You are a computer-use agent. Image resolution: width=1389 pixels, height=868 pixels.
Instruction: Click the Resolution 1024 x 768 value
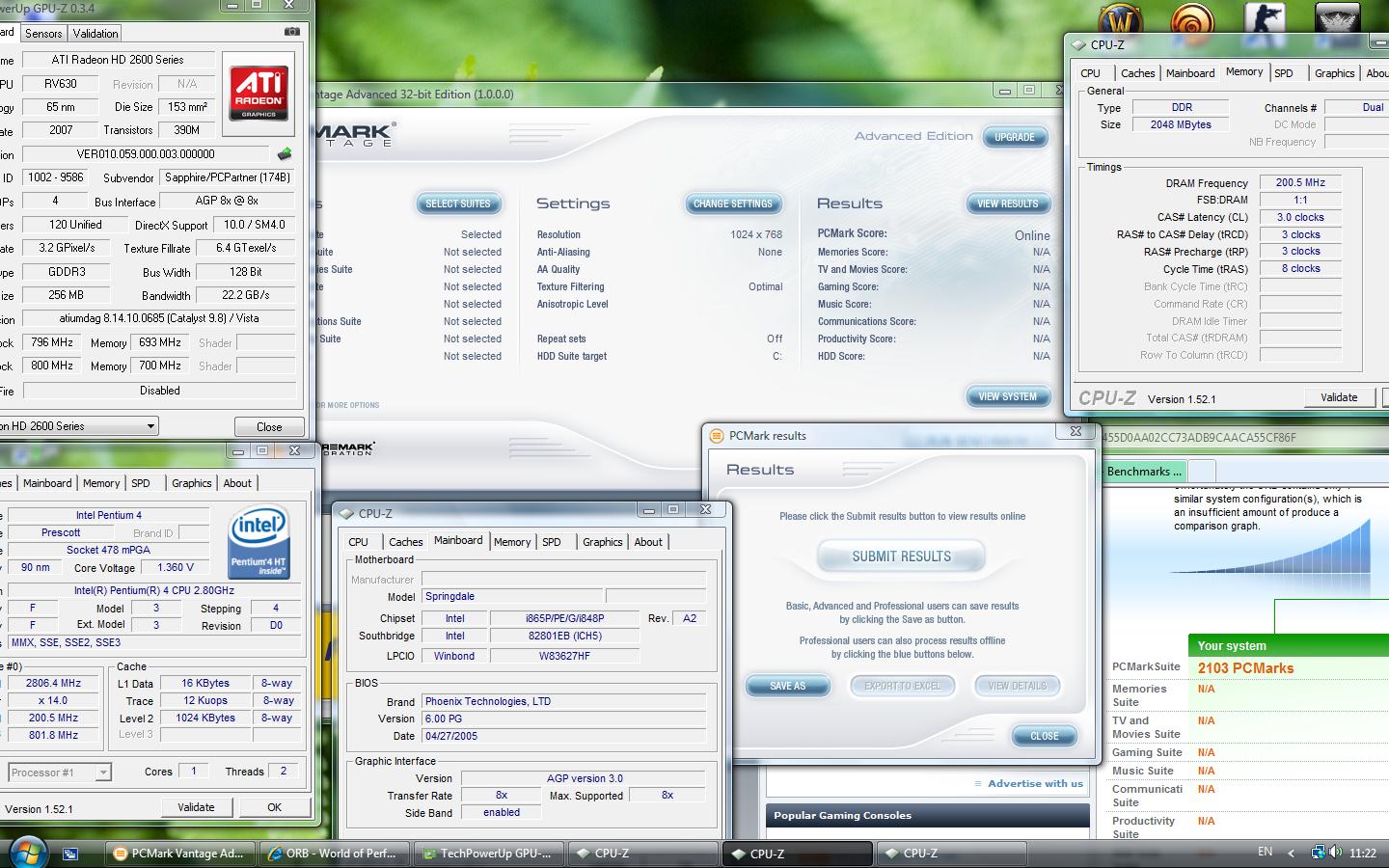click(756, 234)
